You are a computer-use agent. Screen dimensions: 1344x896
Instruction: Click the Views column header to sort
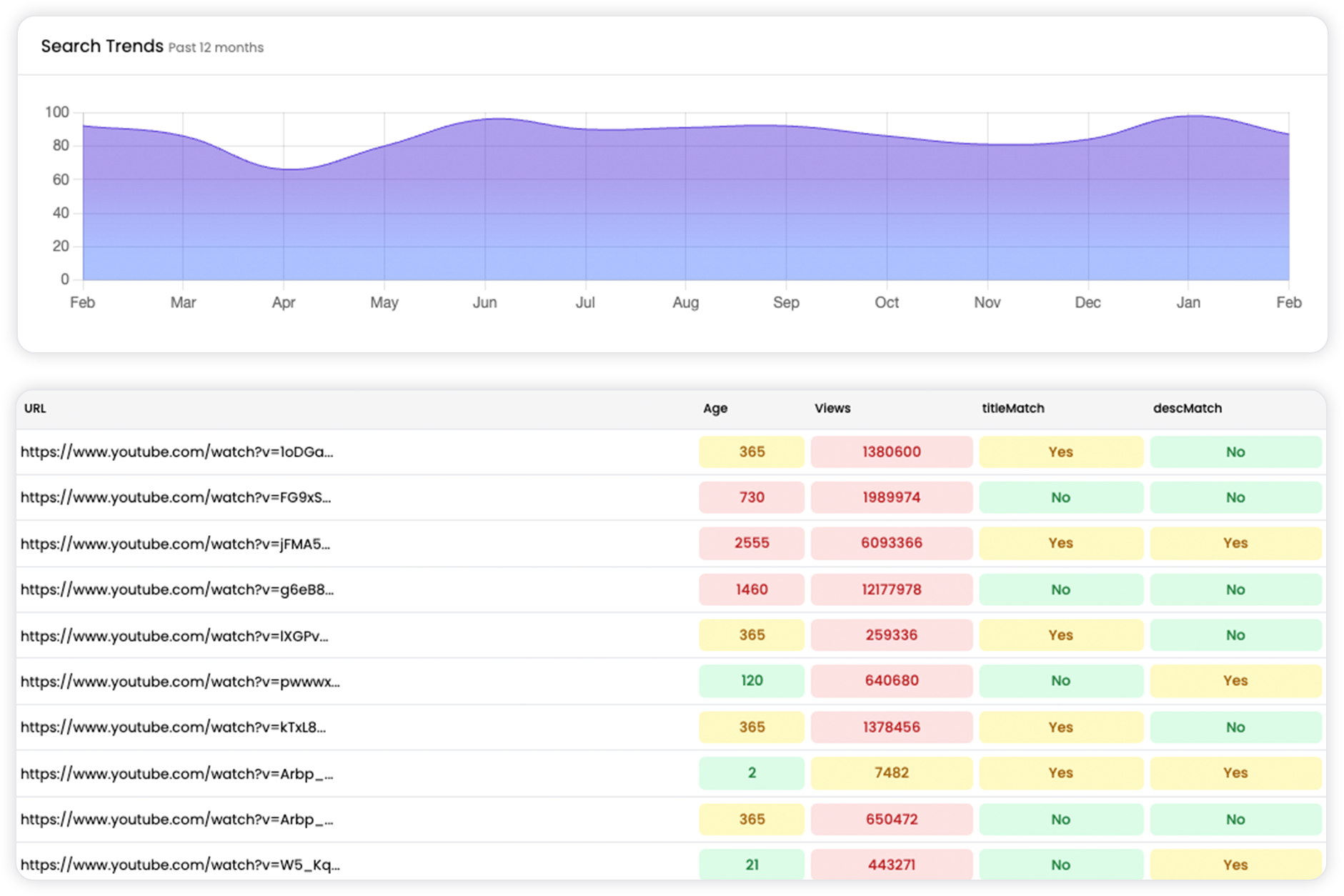point(832,408)
